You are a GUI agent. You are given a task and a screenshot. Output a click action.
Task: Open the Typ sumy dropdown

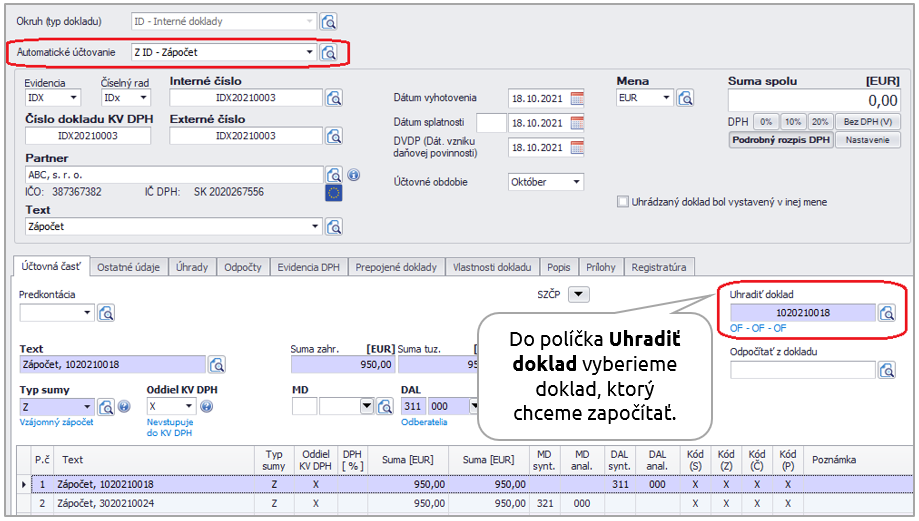[87, 407]
